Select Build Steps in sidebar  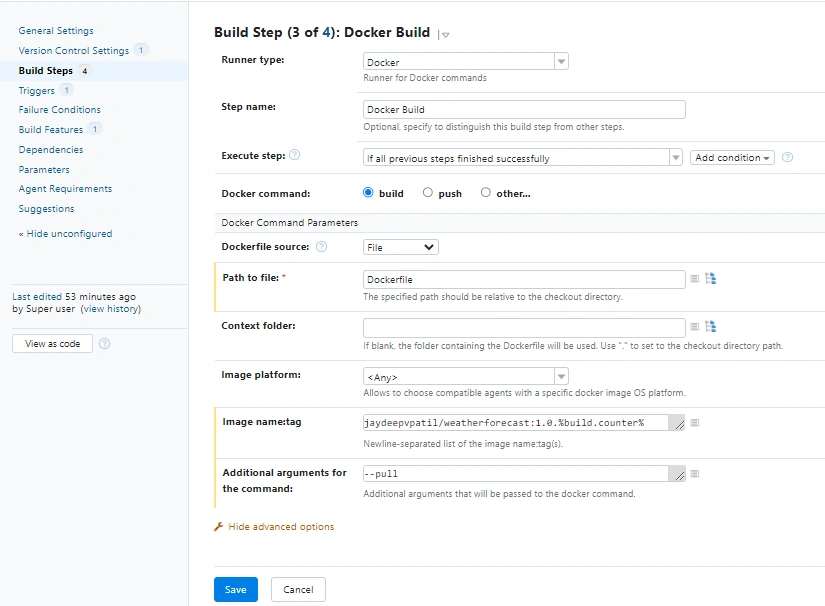(46, 70)
